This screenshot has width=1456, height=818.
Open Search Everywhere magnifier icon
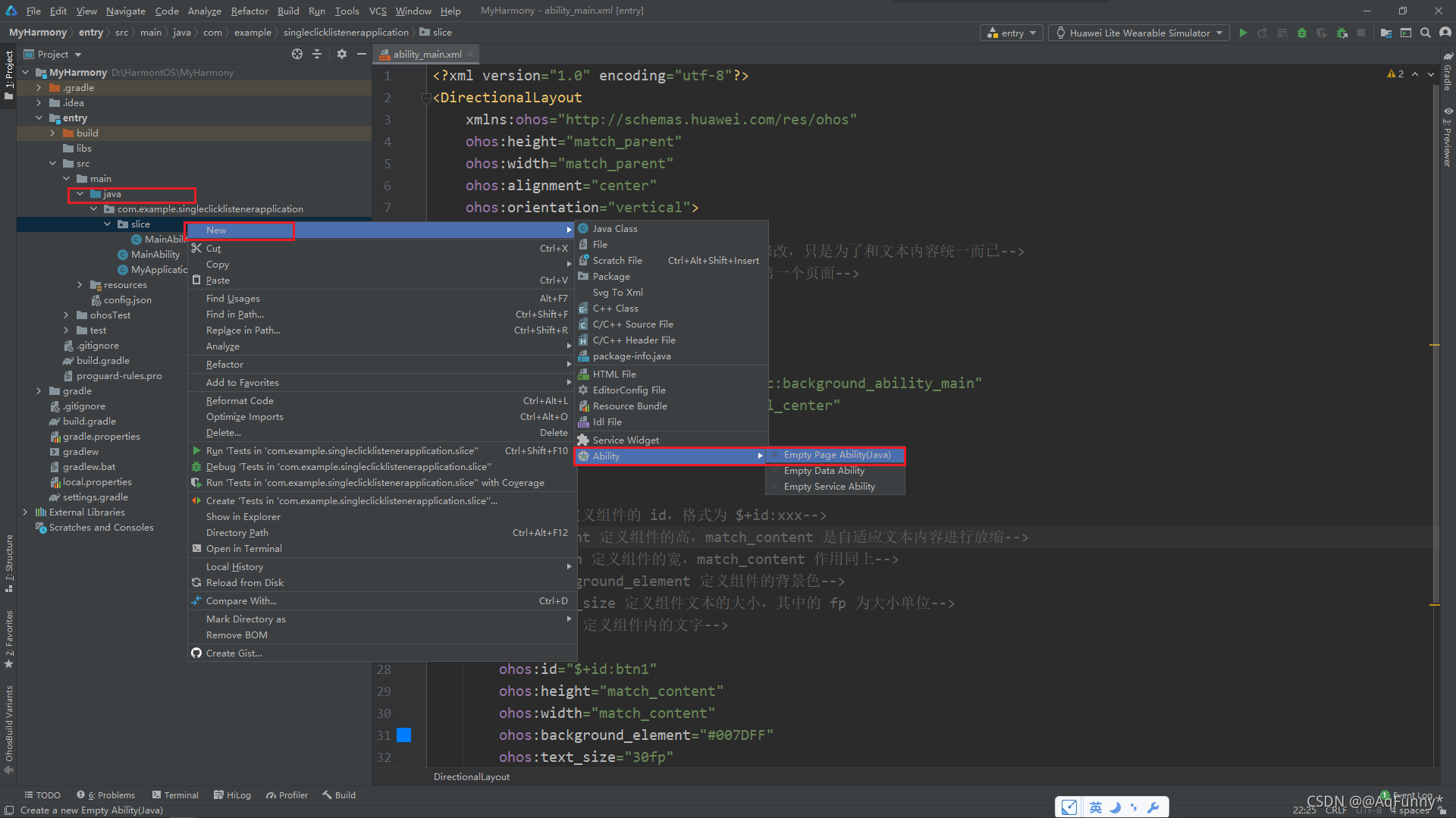point(1426,33)
